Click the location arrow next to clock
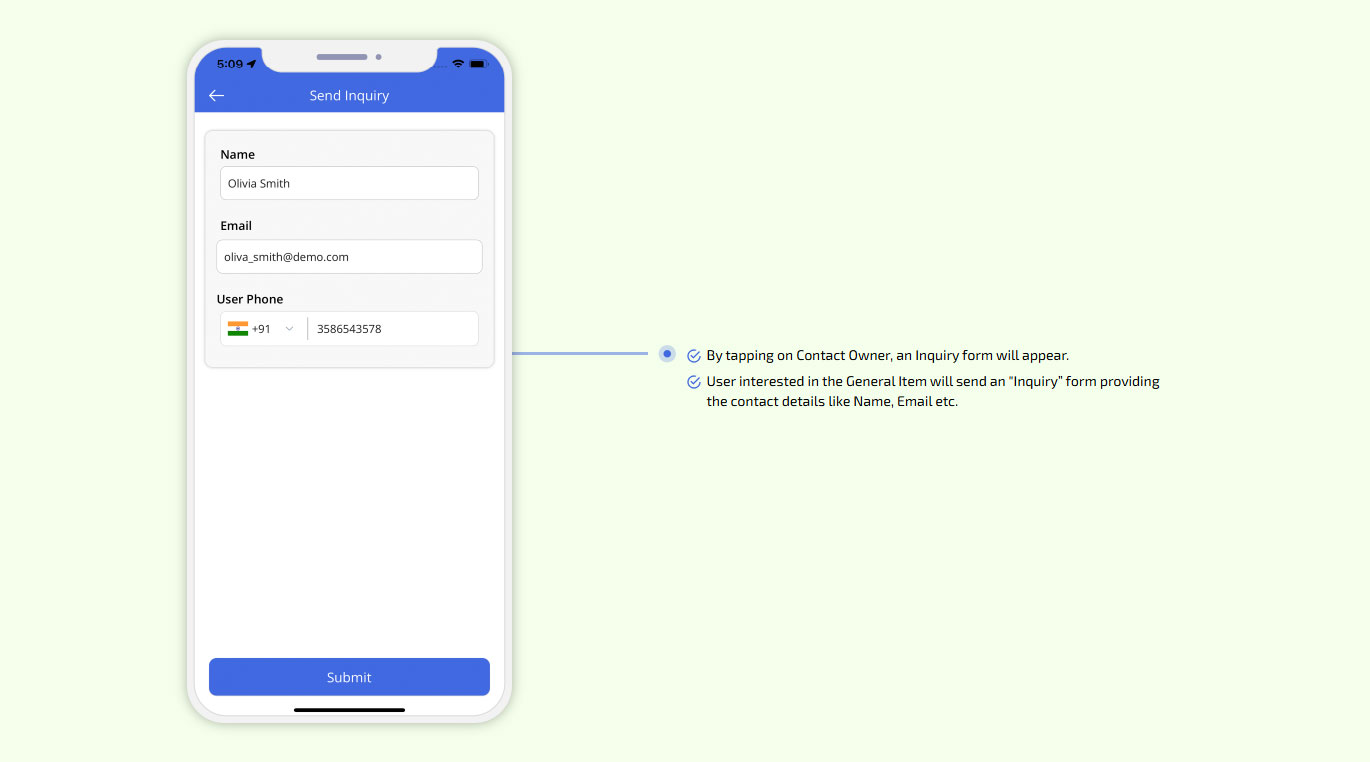1370x762 pixels. (250, 62)
